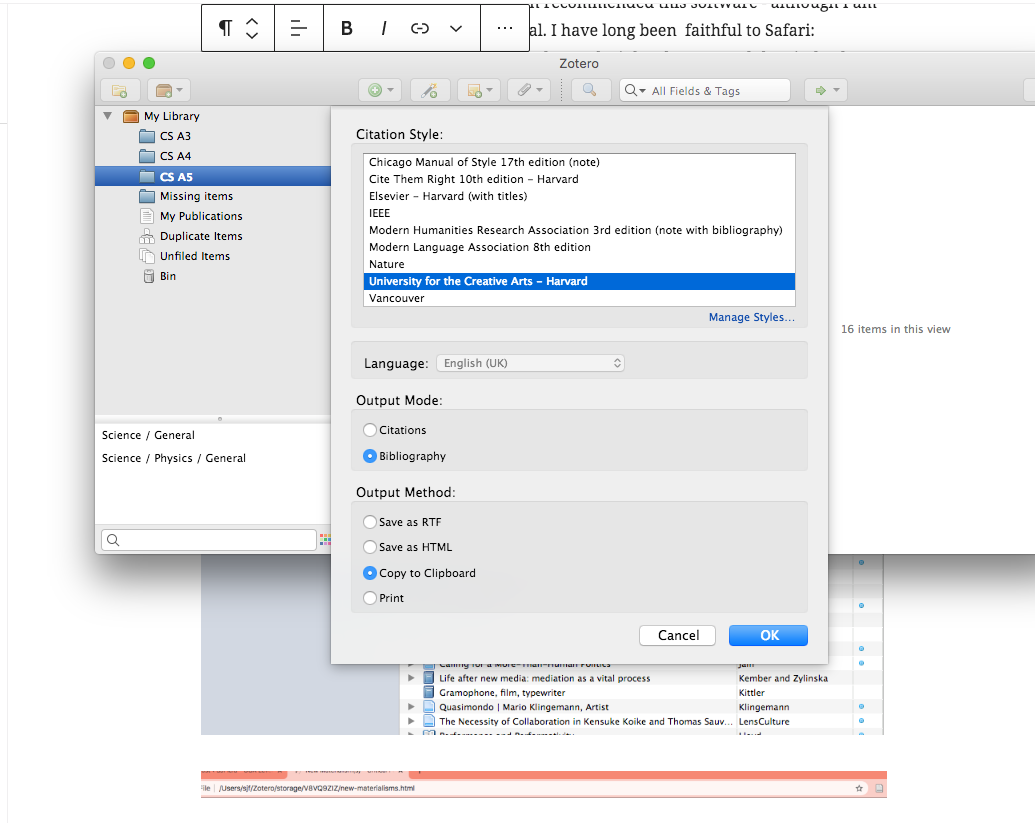The height and width of the screenshot is (823, 1035).
Task: Click the Italic formatting icon
Action: pos(384,28)
